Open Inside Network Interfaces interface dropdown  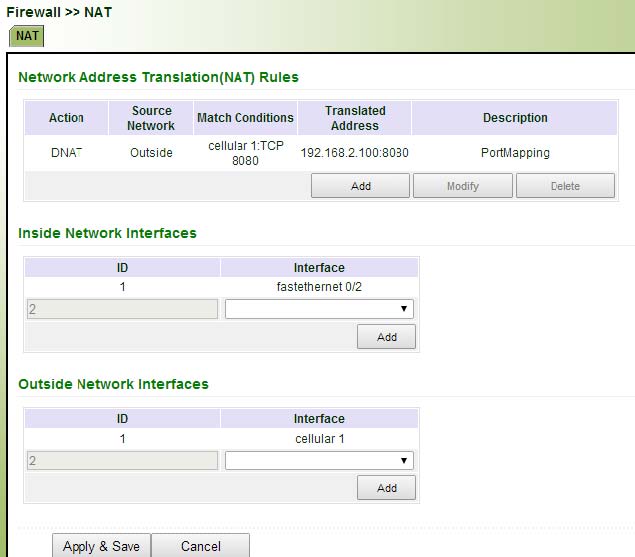pos(319,309)
